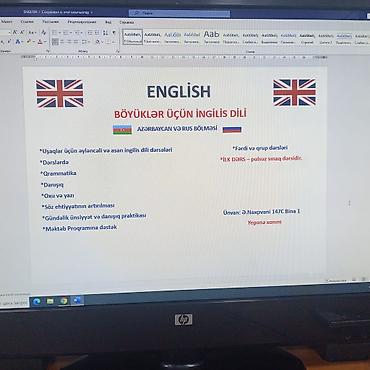Open the Change Case (Aa) dropdown
This screenshot has width=370, height=370.
click(x=32, y=32)
